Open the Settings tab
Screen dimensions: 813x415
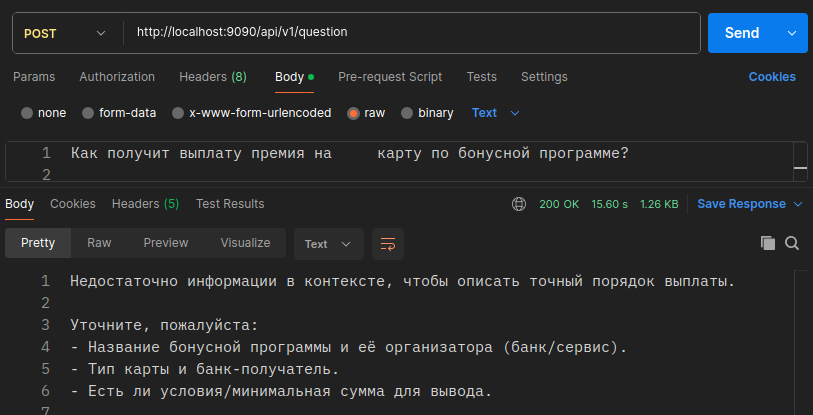(x=544, y=77)
